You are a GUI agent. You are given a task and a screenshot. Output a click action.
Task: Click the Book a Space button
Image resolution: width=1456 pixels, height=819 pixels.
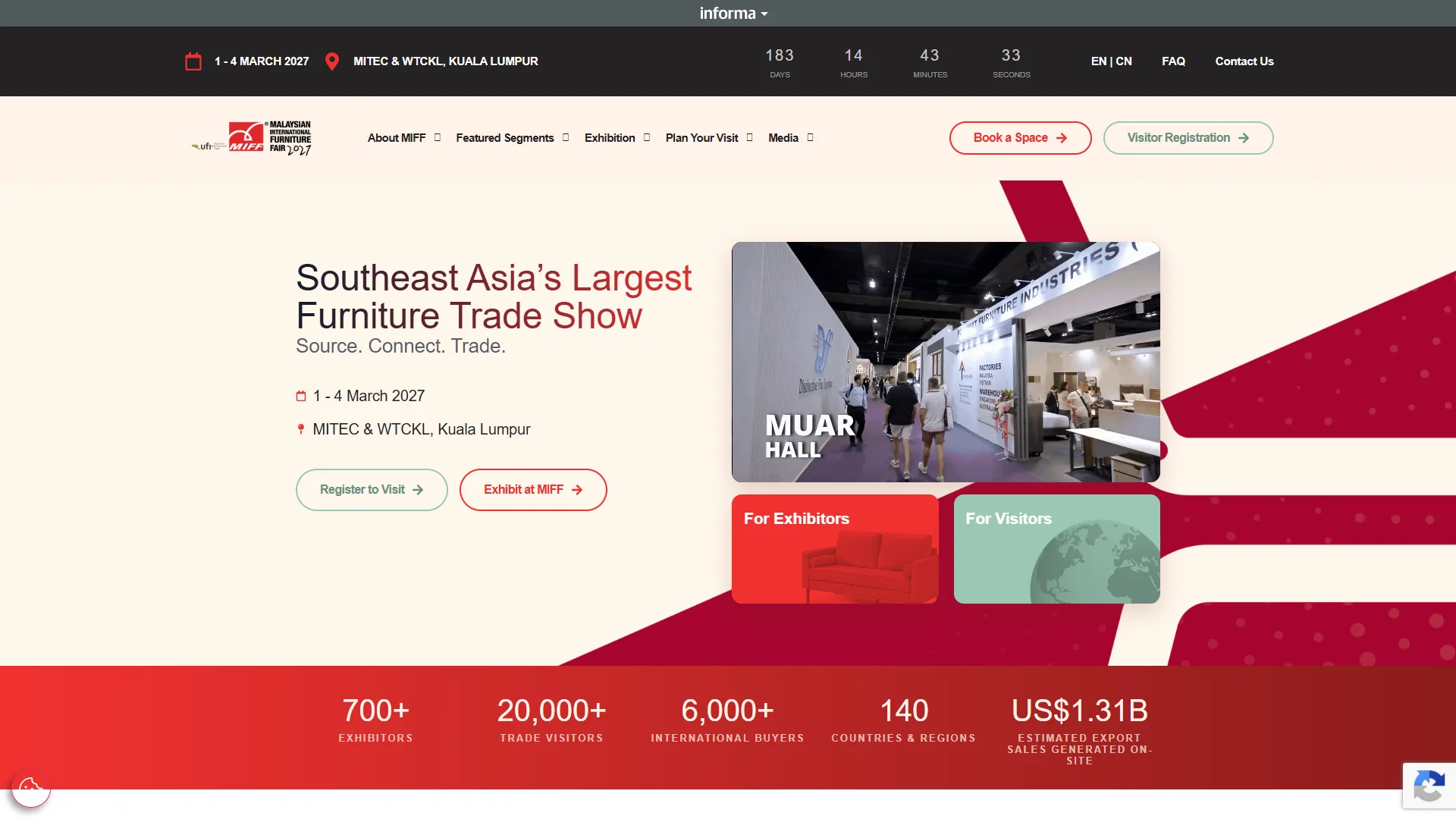point(1021,138)
